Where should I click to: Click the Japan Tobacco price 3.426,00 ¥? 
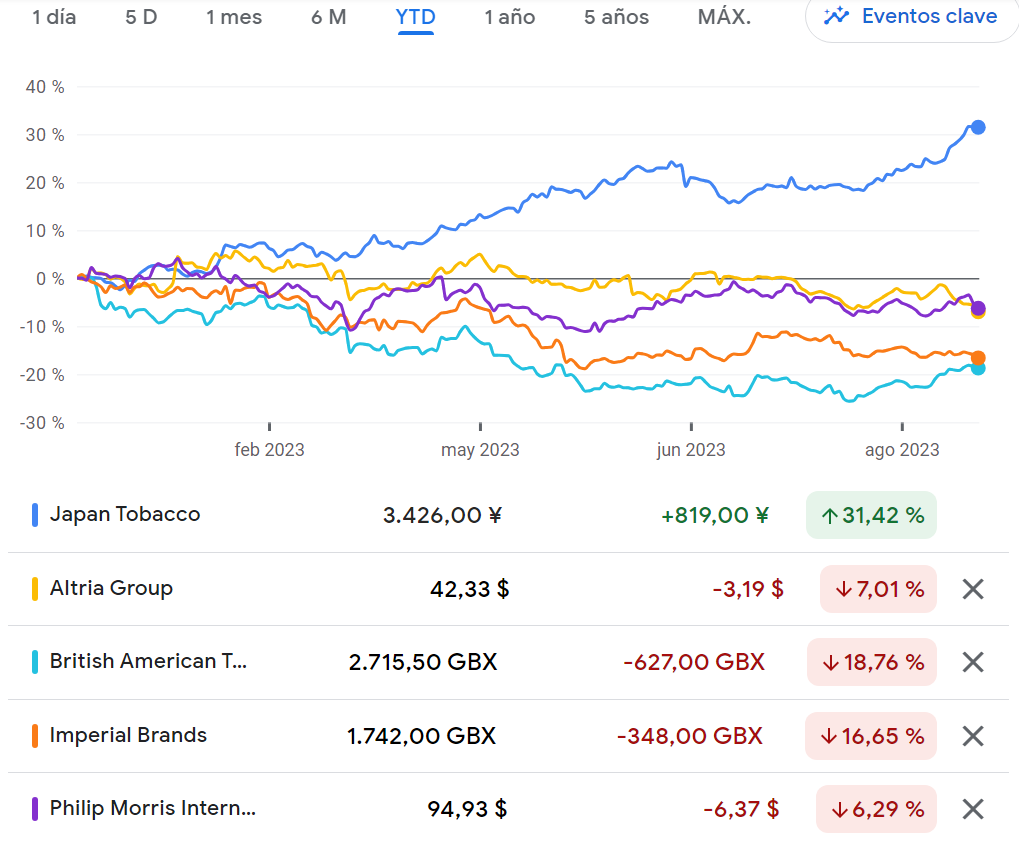tap(442, 515)
